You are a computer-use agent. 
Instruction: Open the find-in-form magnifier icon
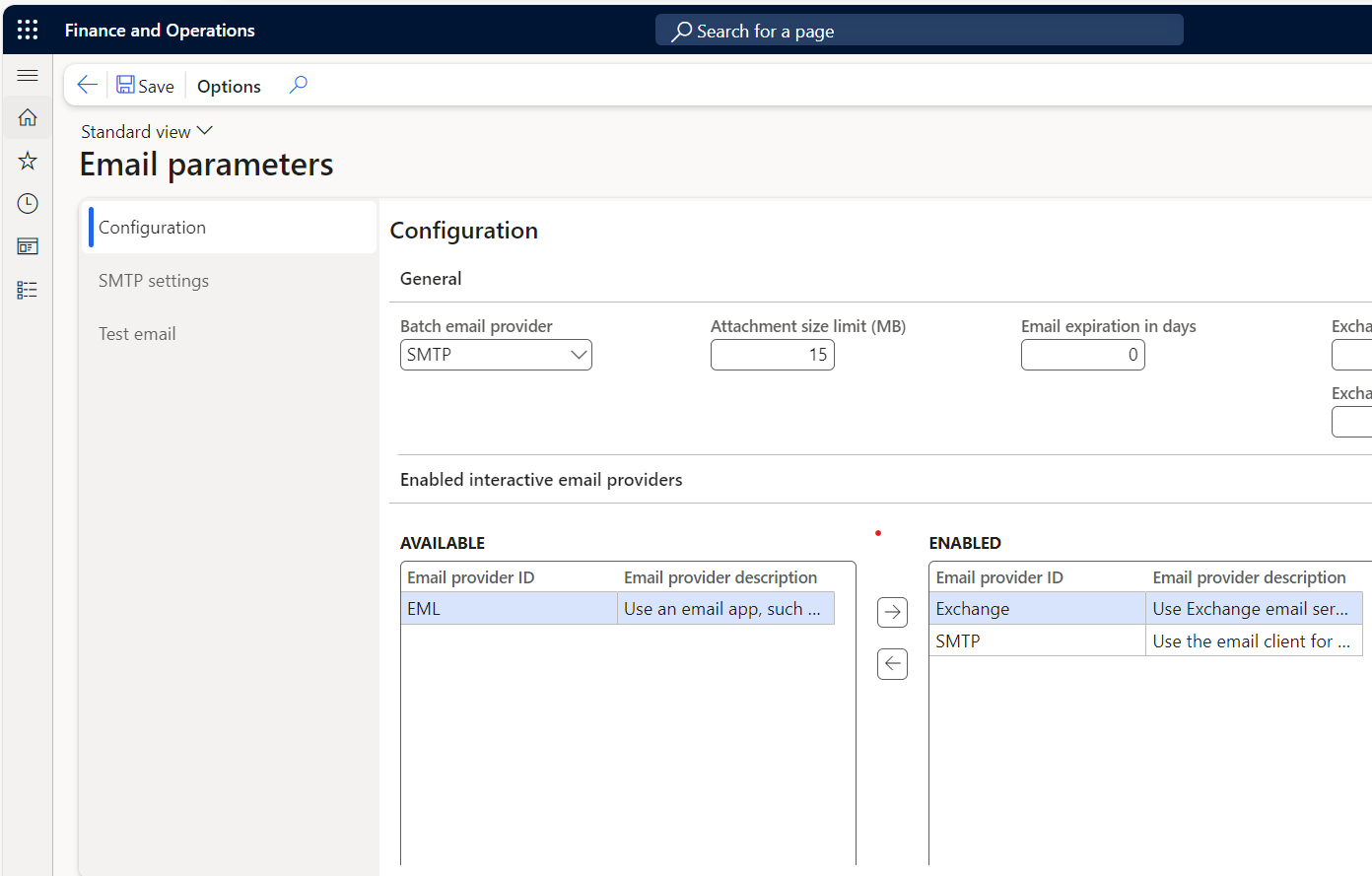coord(298,85)
